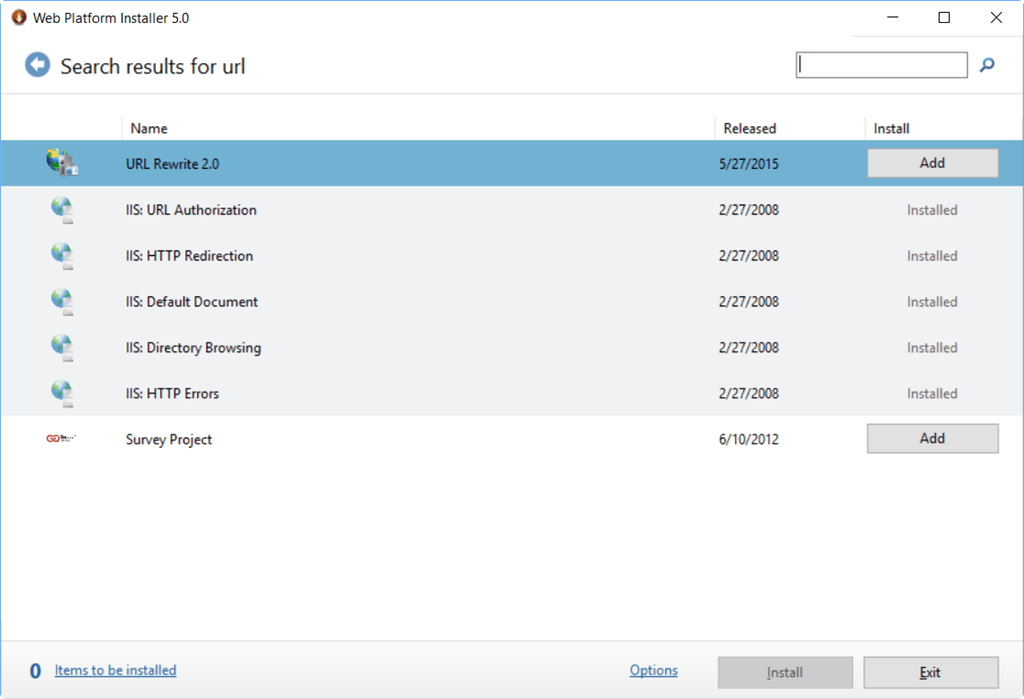Sort by the Install column header
The image size is (1024, 699).
coord(891,129)
